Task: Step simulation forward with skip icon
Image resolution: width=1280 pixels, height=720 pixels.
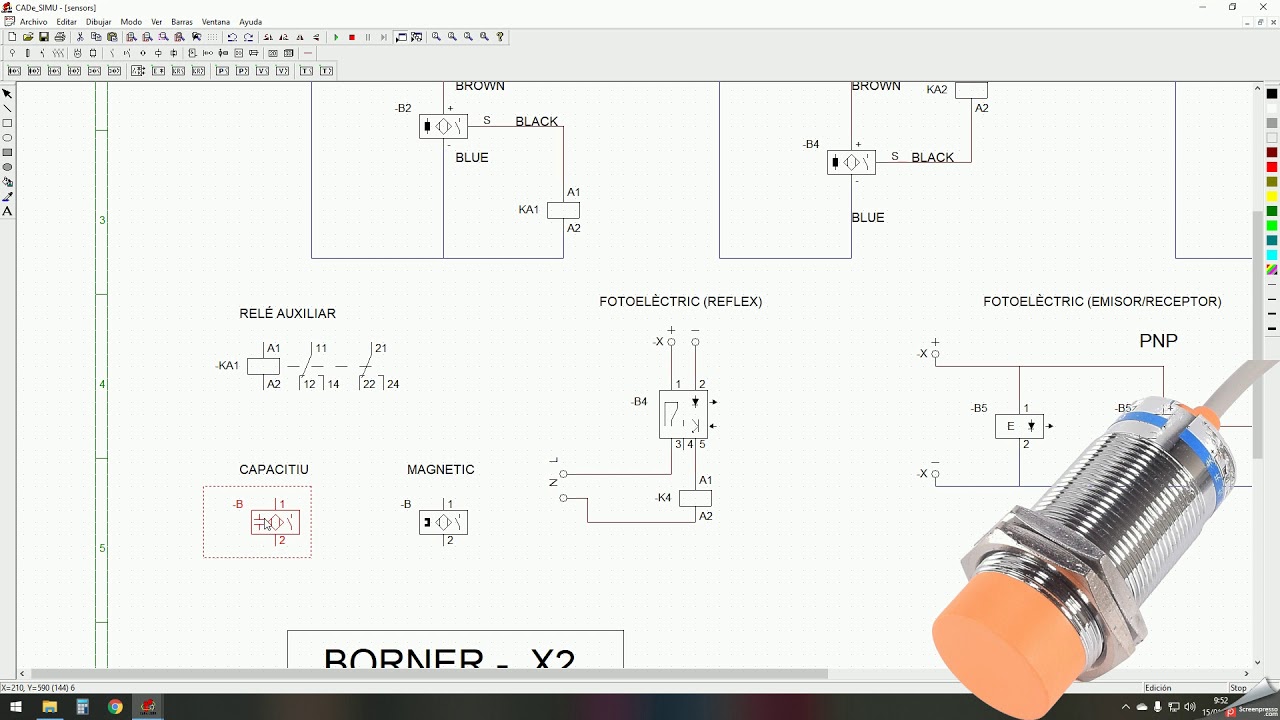Action: click(x=384, y=37)
